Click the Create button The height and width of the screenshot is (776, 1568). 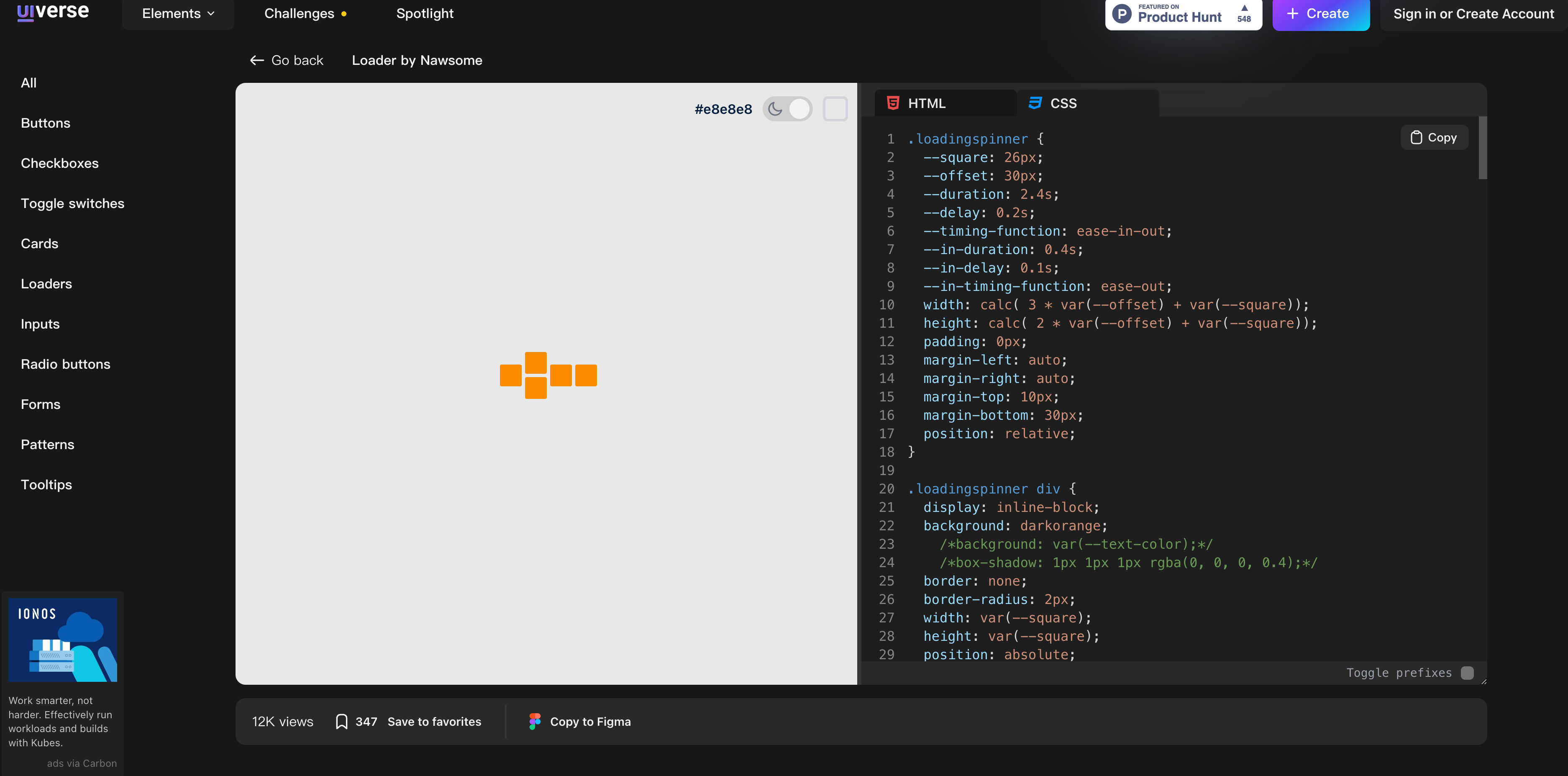pyautogui.click(x=1320, y=13)
